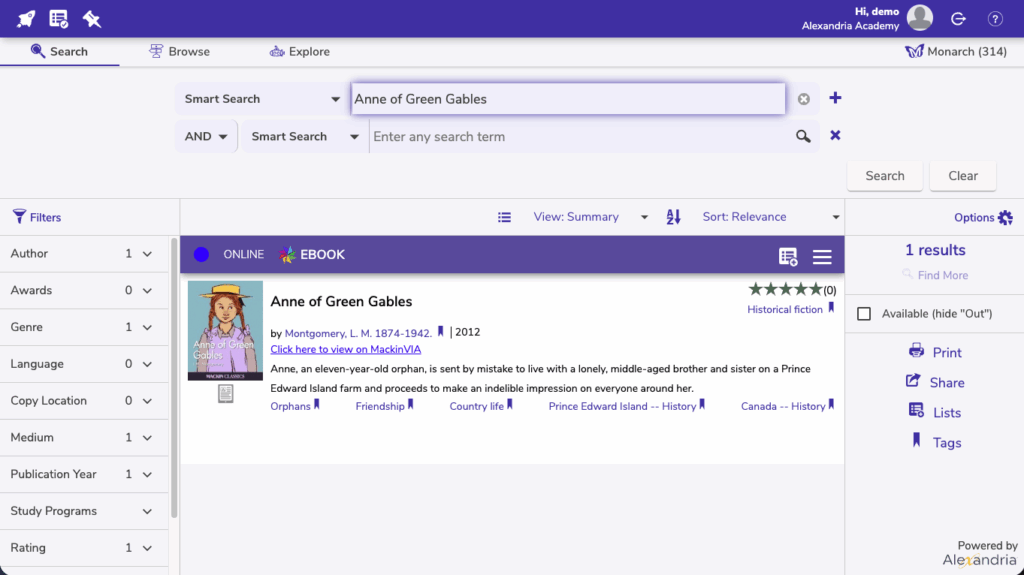
Task: Open the AND operator dropdown
Action: click(x=207, y=137)
